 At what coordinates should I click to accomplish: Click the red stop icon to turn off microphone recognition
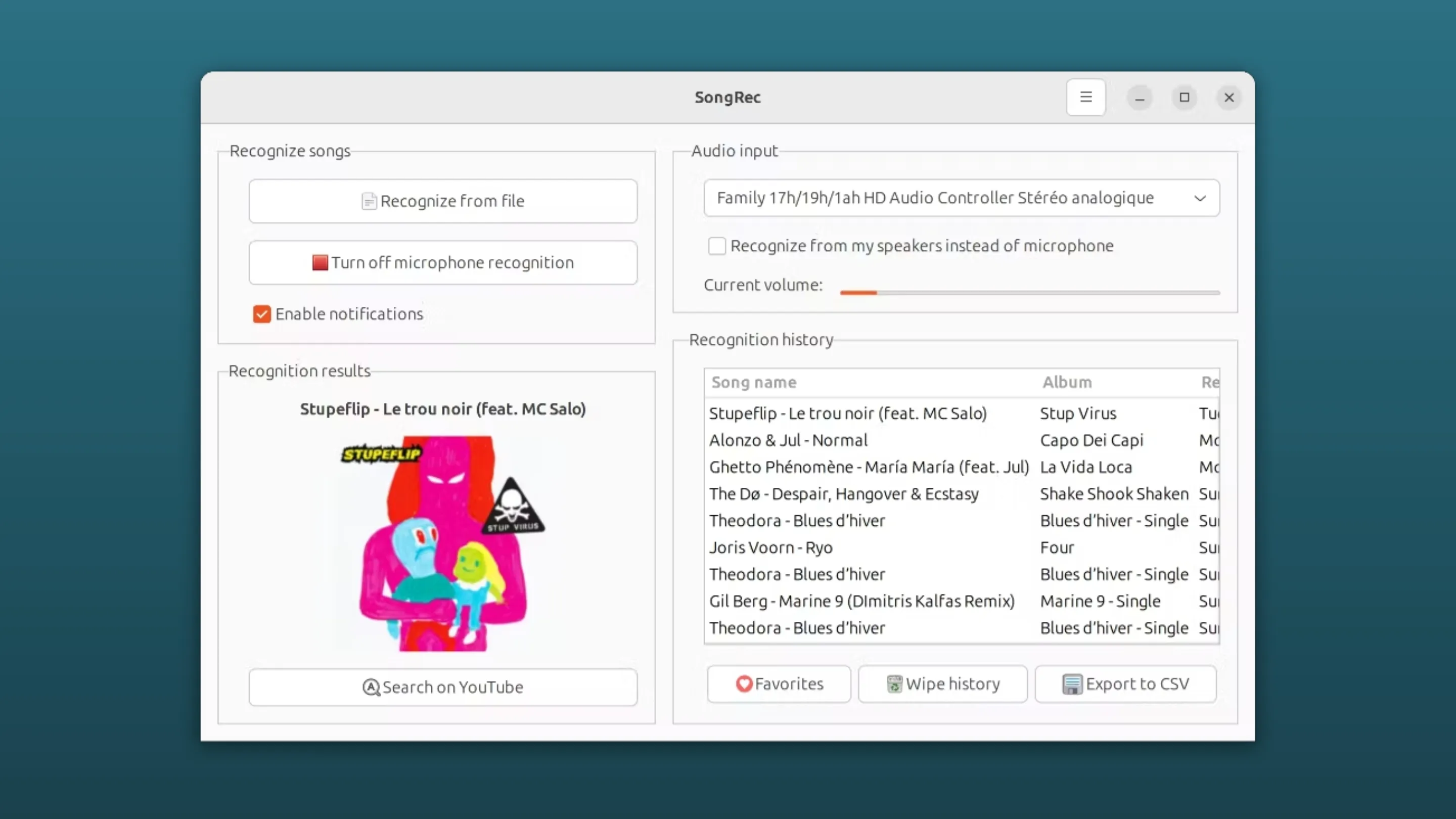[x=320, y=262]
